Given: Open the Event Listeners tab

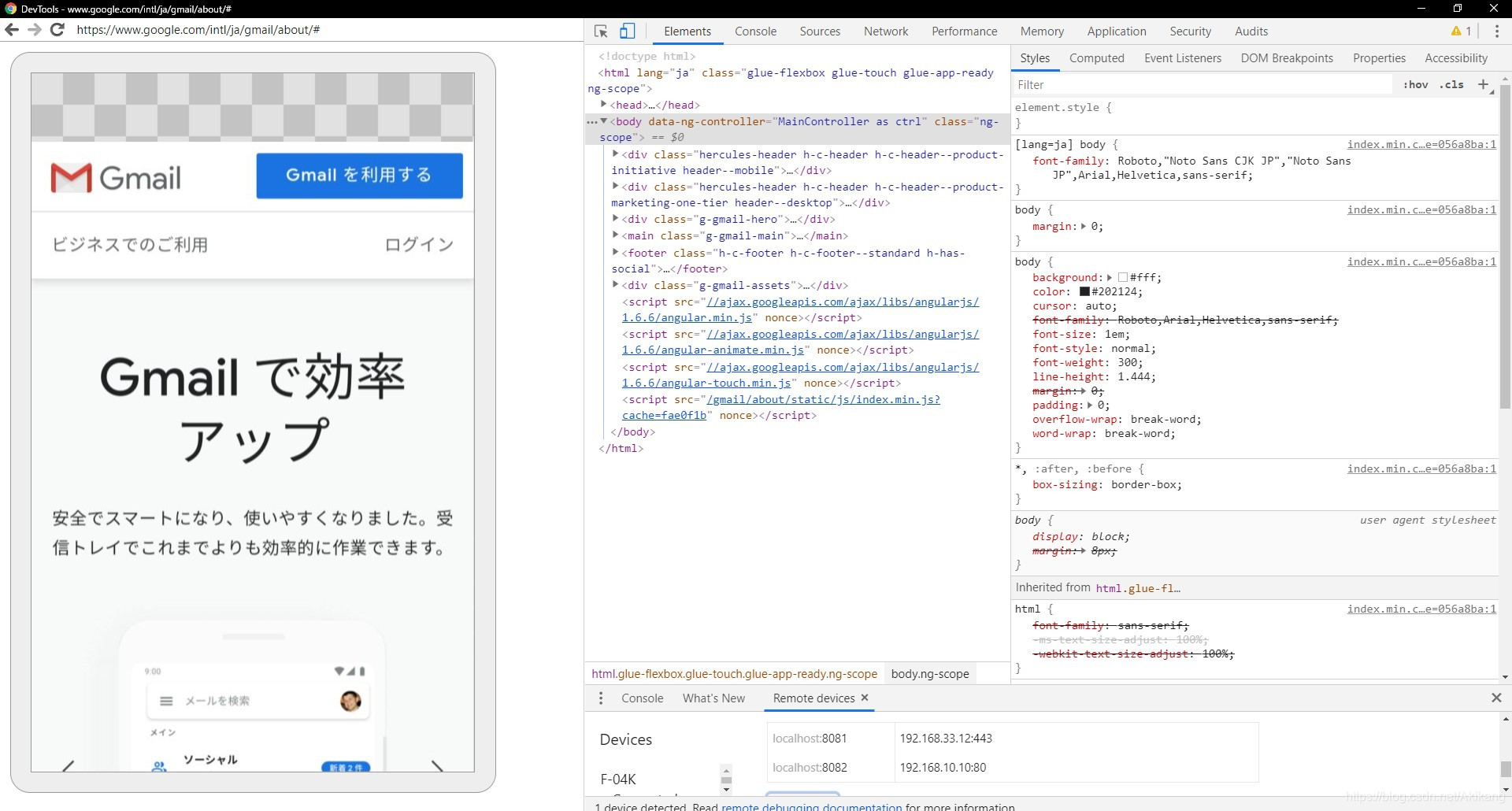Looking at the screenshot, I should (x=1183, y=58).
